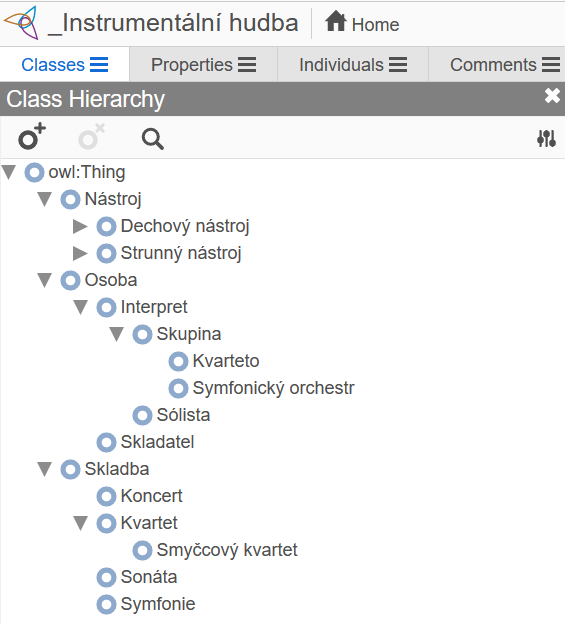Switch to the Individuals tab
Screen dimensions: 565x624
pyautogui.click(x=353, y=64)
